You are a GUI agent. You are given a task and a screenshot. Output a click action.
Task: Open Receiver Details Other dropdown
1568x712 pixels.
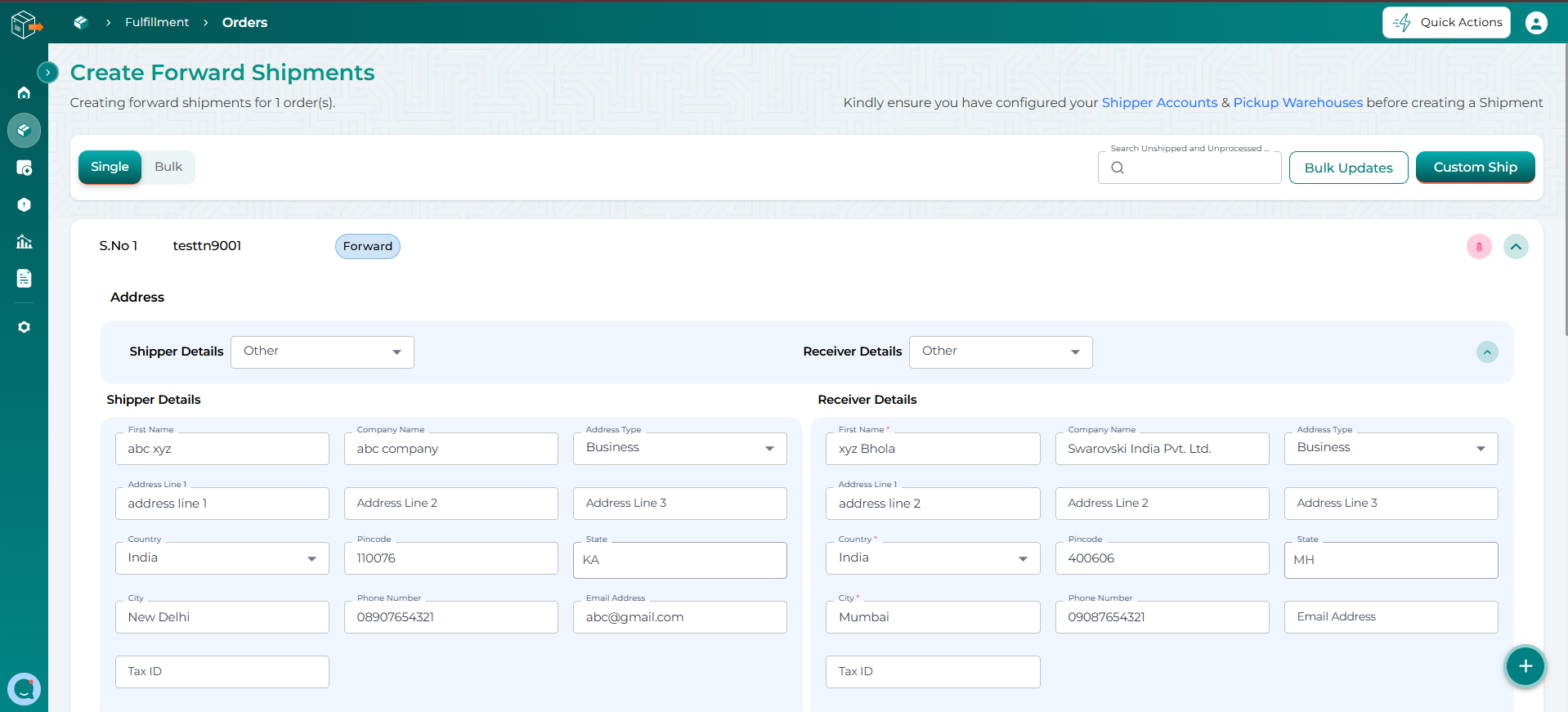coord(1001,352)
